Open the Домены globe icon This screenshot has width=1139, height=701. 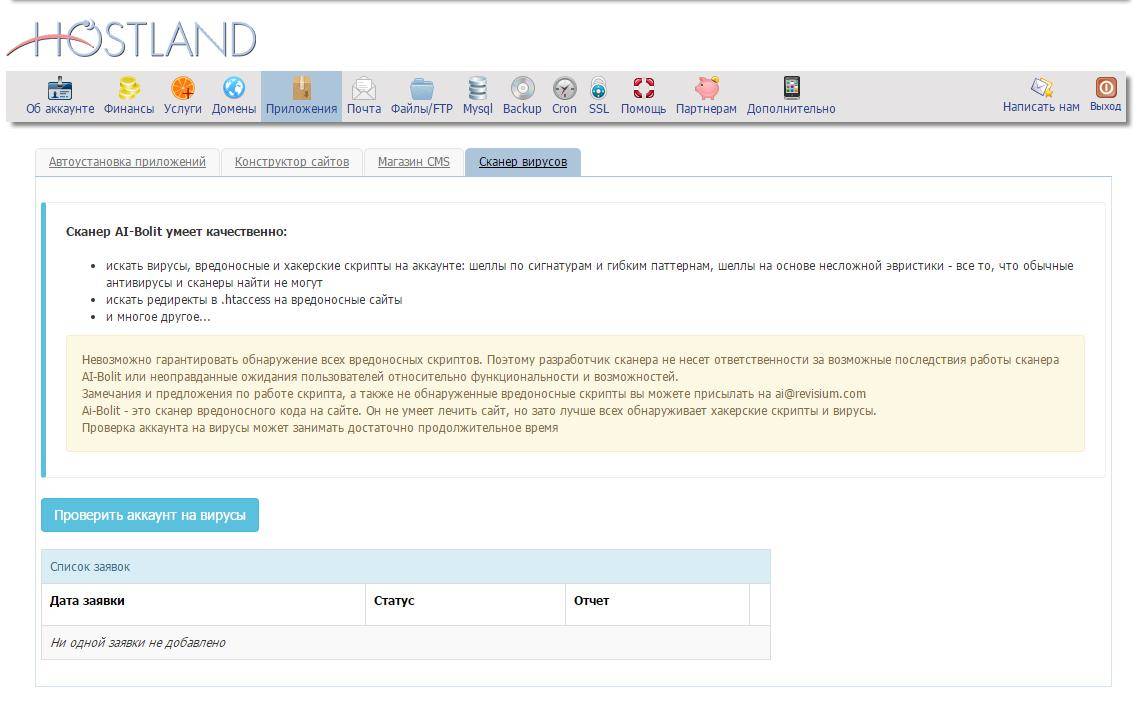[234, 89]
